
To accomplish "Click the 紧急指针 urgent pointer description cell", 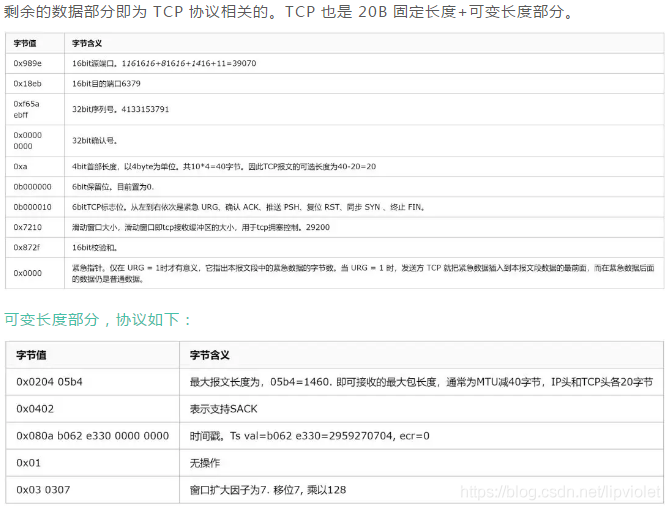I will click(x=364, y=273).
